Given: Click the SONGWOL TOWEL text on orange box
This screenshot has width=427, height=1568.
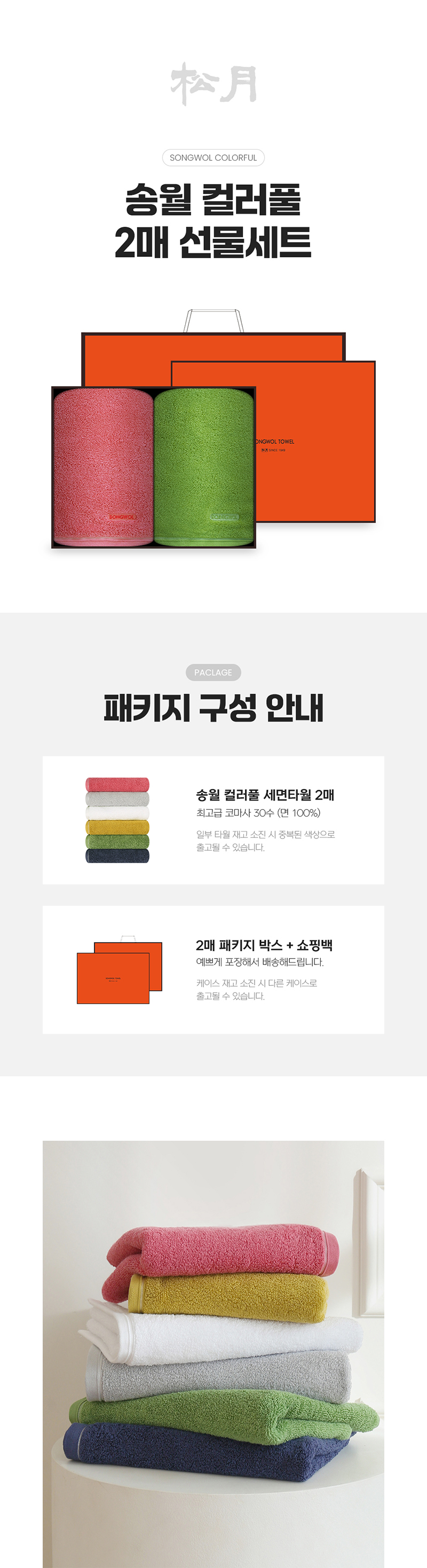Looking at the screenshot, I should point(274,441).
